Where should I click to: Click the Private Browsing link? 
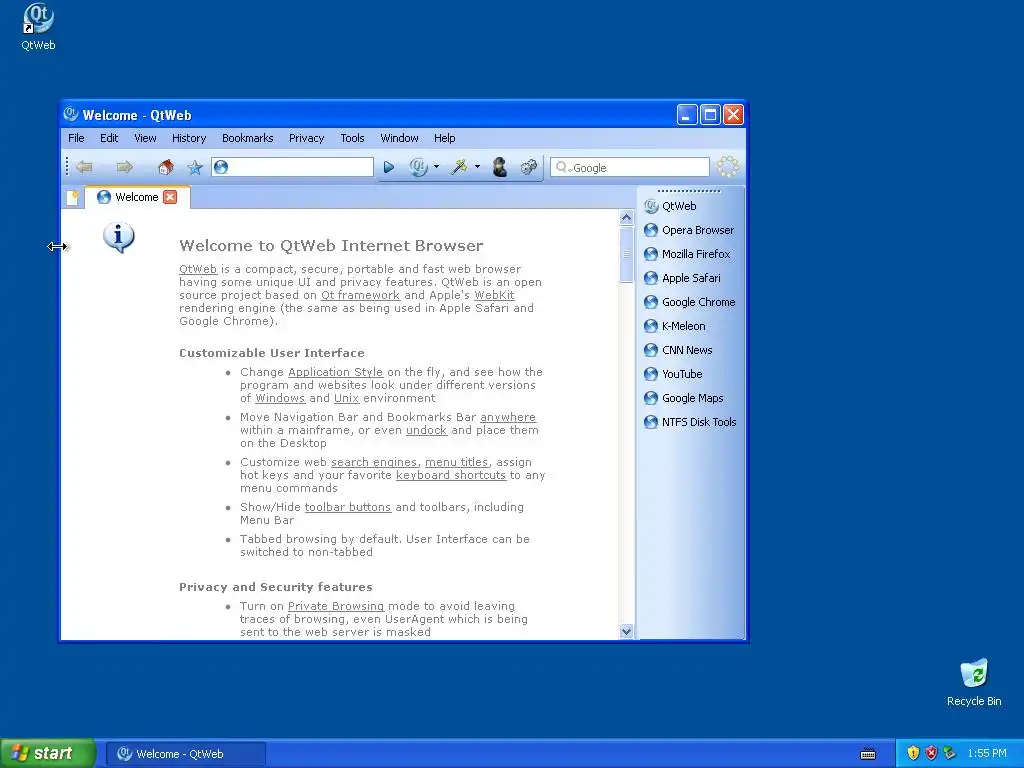[336, 607]
